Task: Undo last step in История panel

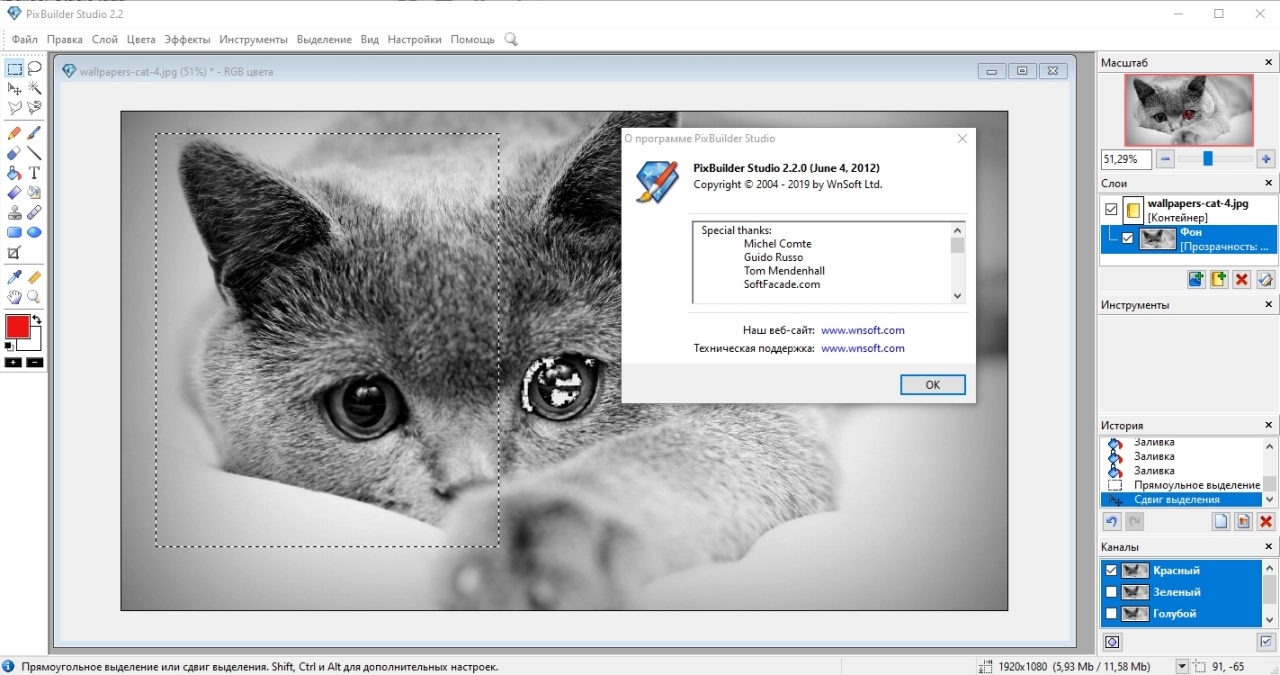Action: [x=1111, y=522]
